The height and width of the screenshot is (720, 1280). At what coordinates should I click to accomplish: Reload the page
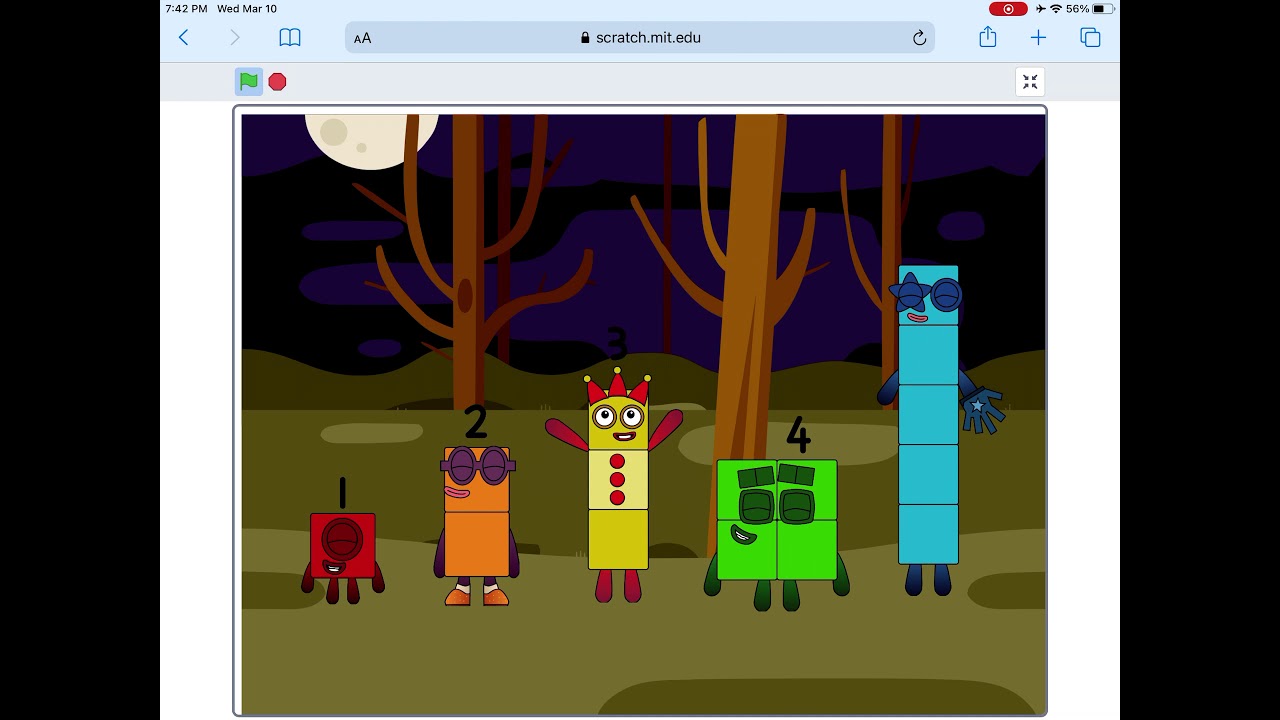pyautogui.click(x=919, y=38)
